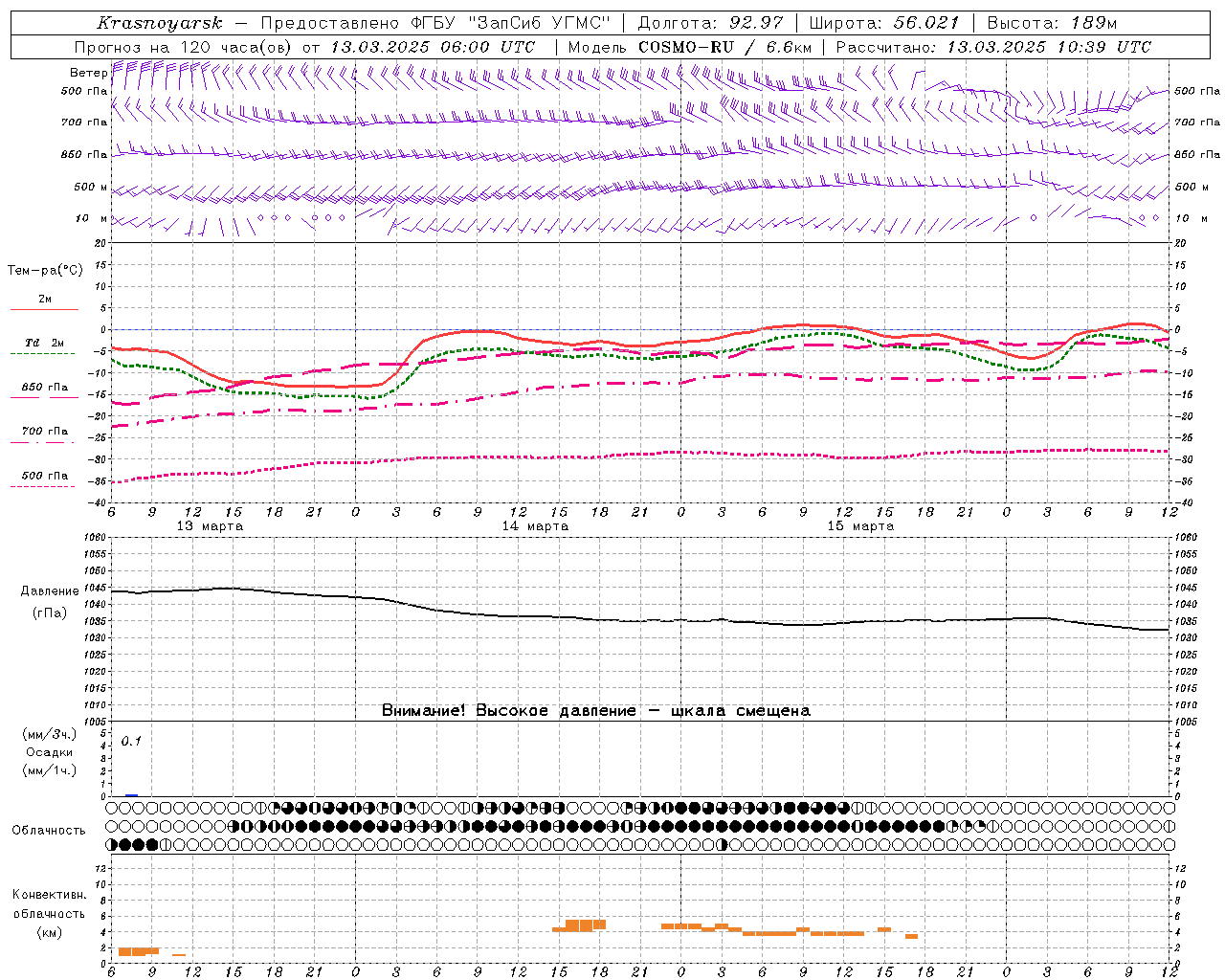The height and width of the screenshot is (980, 1225).
Task: Click the Давление pressure panel label
Action: [50, 591]
